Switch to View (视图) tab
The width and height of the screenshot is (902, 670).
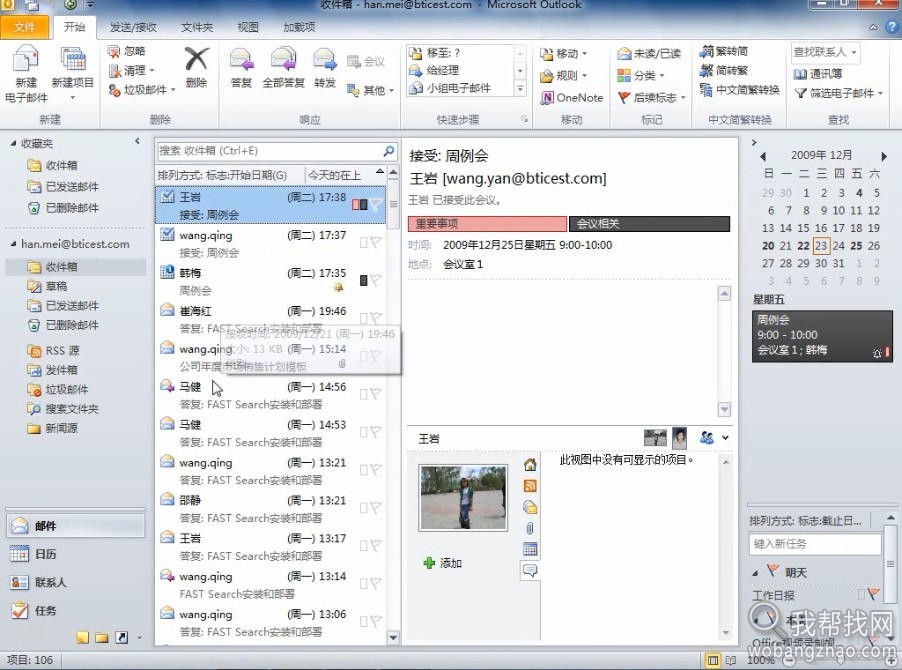[x=249, y=27]
